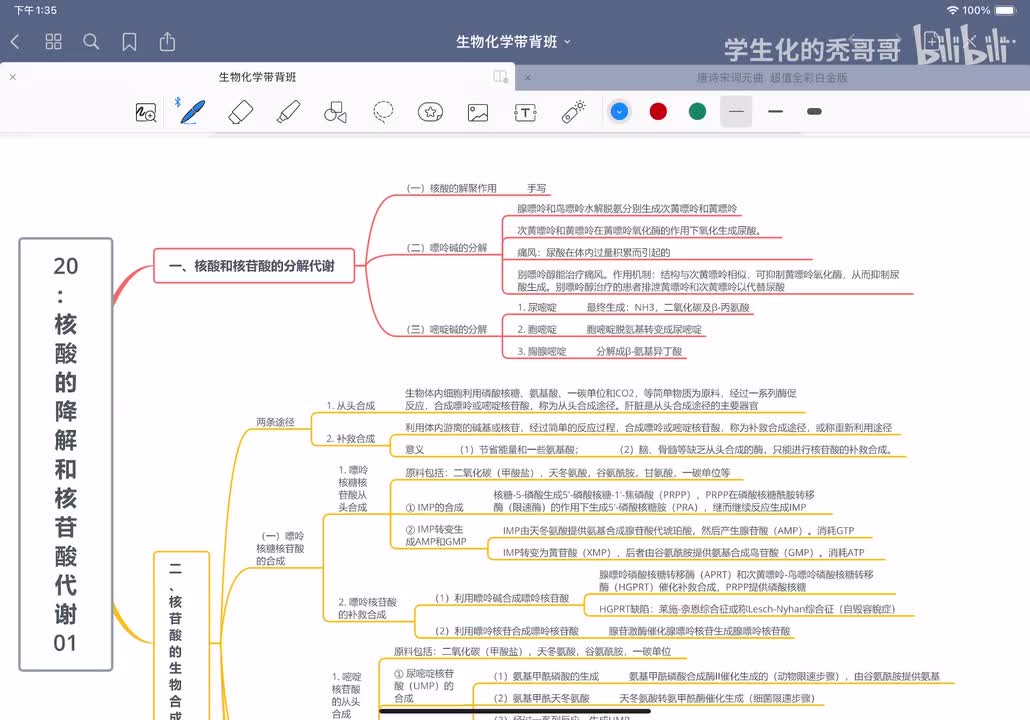Click the (三) 嘧啶碱的分解 branch

point(447,329)
